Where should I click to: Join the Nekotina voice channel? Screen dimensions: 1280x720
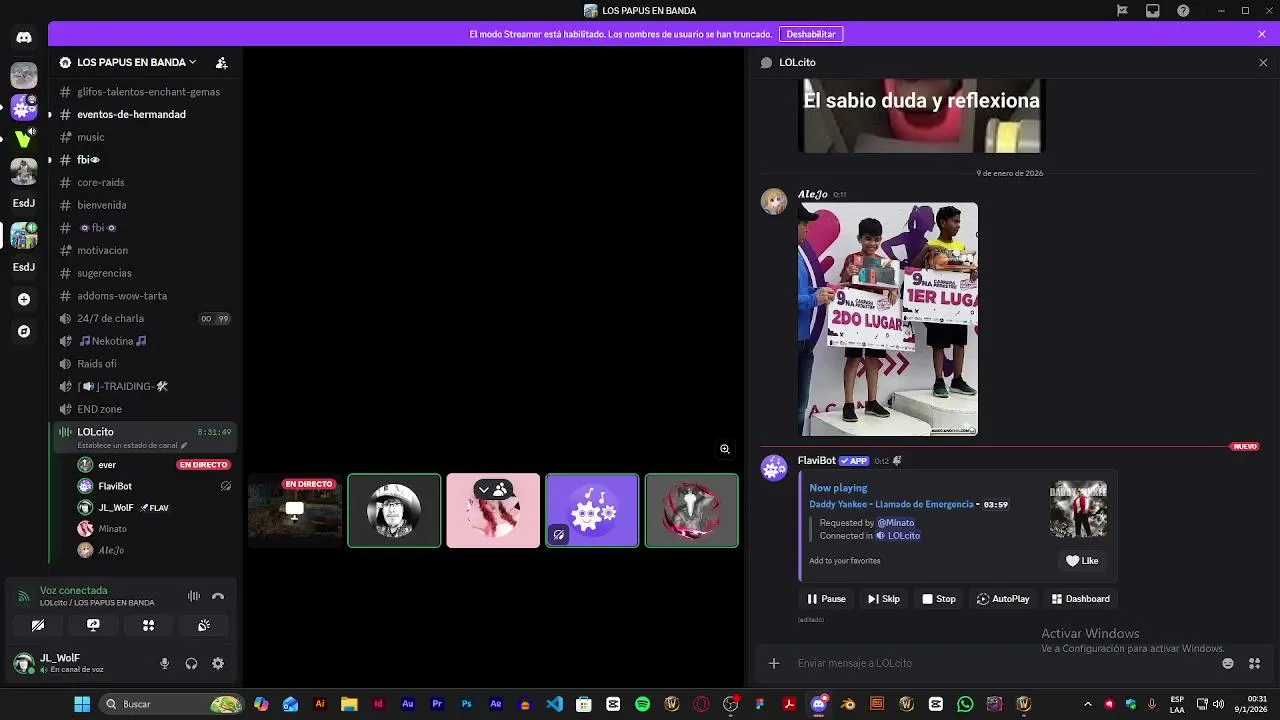[143, 341]
